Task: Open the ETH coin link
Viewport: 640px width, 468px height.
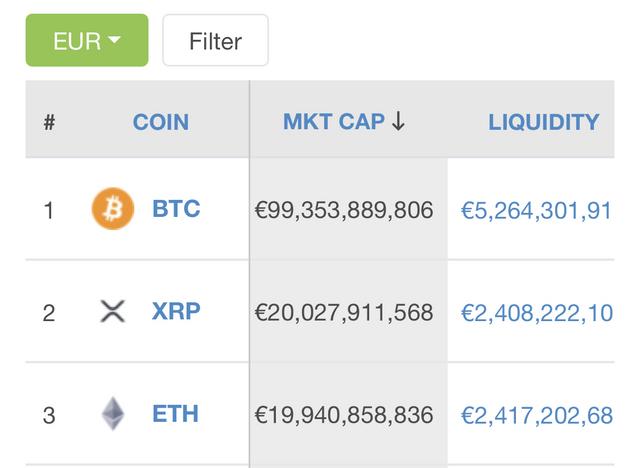Action: [176, 414]
